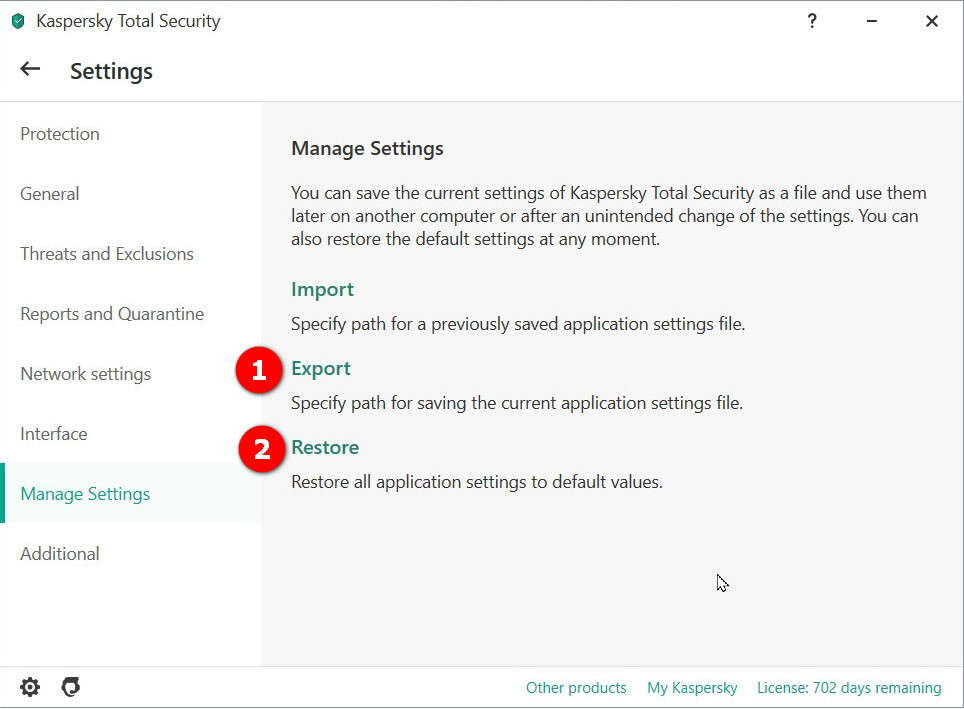Image resolution: width=964 pixels, height=709 pixels.
Task: Open settings via the gear icon
Action: (x=30, y=687)
